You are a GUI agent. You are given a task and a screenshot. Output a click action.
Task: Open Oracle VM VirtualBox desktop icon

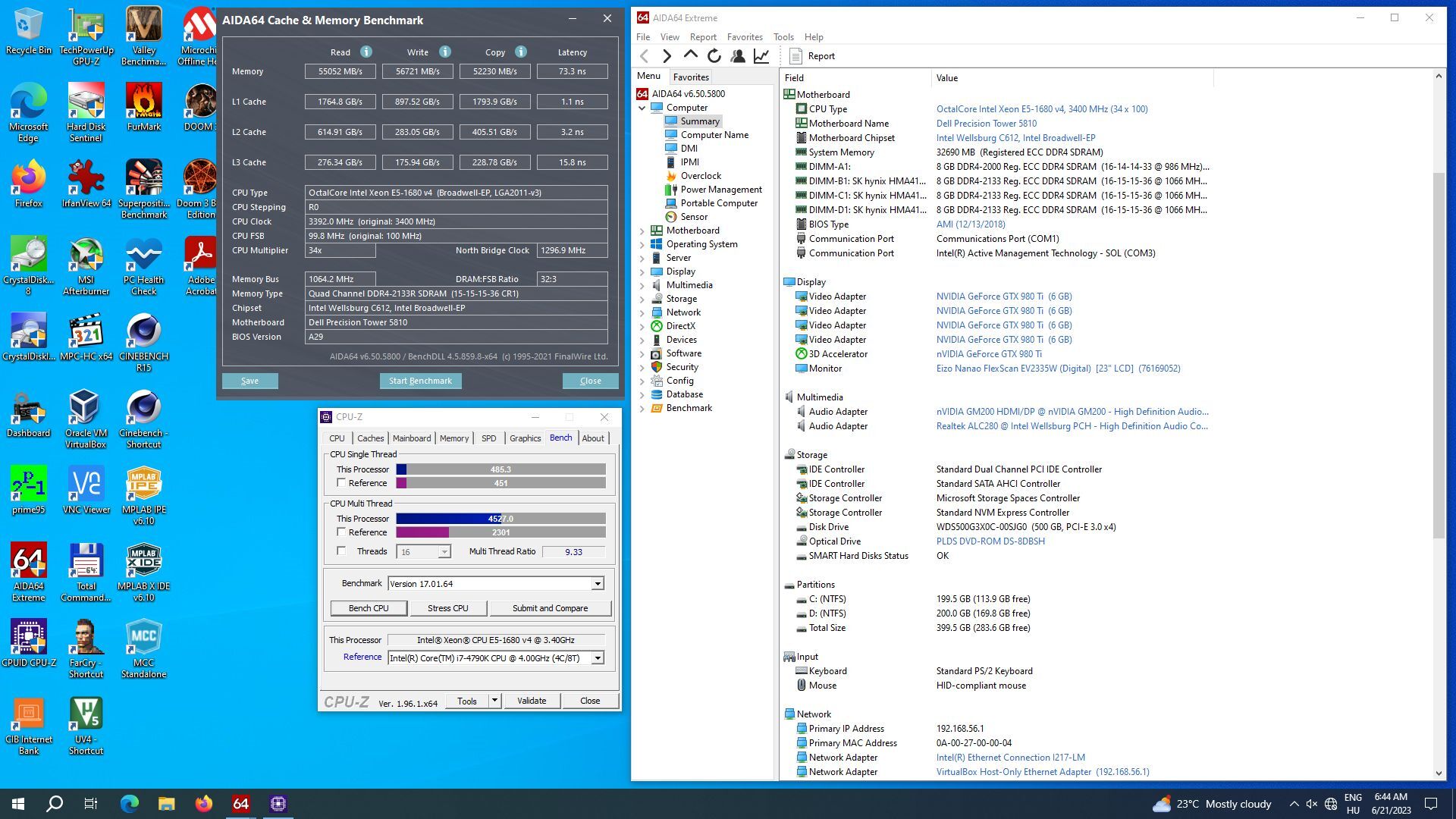(86, 419)
